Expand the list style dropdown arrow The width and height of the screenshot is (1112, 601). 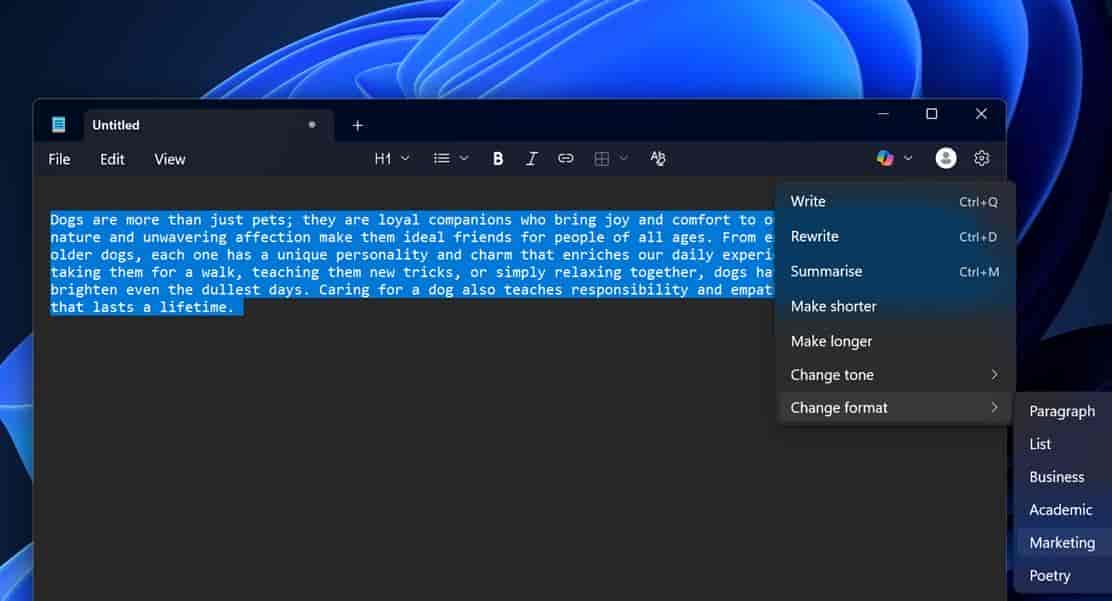tap(464, 158)
